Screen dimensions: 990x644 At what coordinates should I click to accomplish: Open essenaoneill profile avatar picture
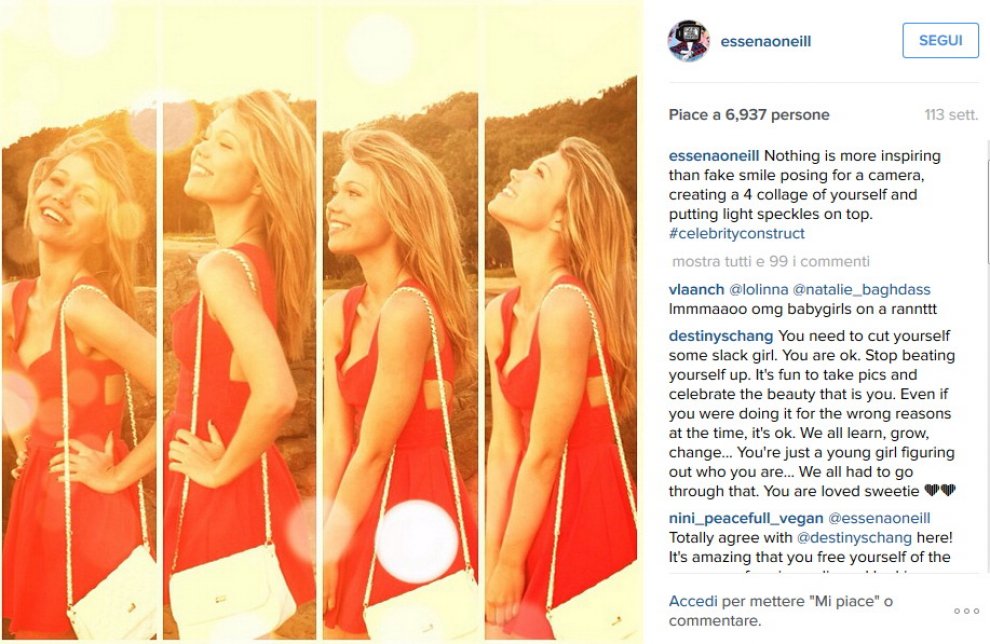tap(689, 41)
